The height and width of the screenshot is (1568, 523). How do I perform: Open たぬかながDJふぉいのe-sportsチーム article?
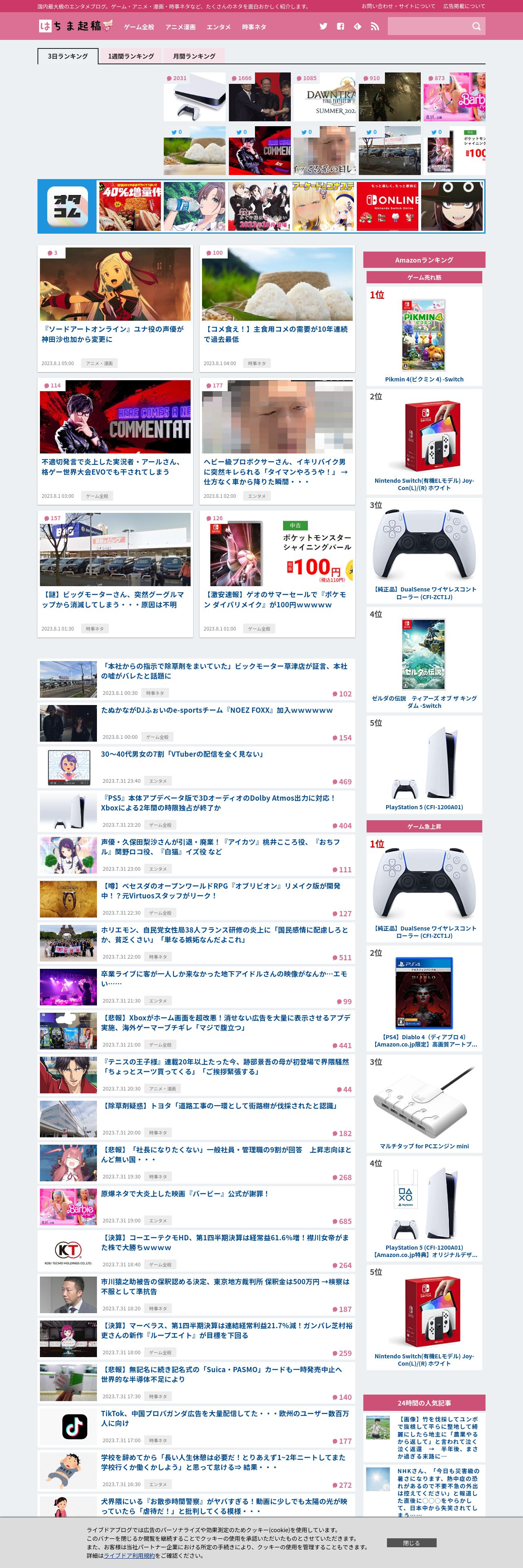pyautogui.click(x=217, y=710)
